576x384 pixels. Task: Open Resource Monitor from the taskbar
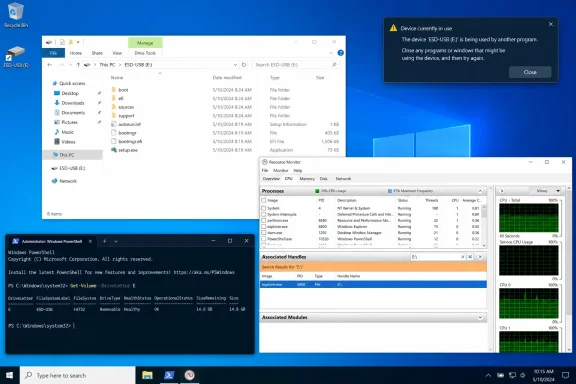coord(190,375)
